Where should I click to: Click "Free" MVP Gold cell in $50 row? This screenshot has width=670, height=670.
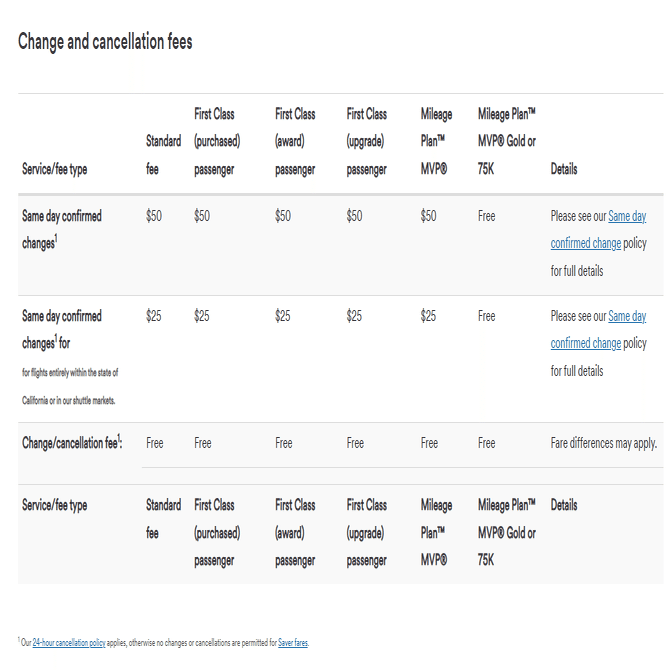click(487, 216)
